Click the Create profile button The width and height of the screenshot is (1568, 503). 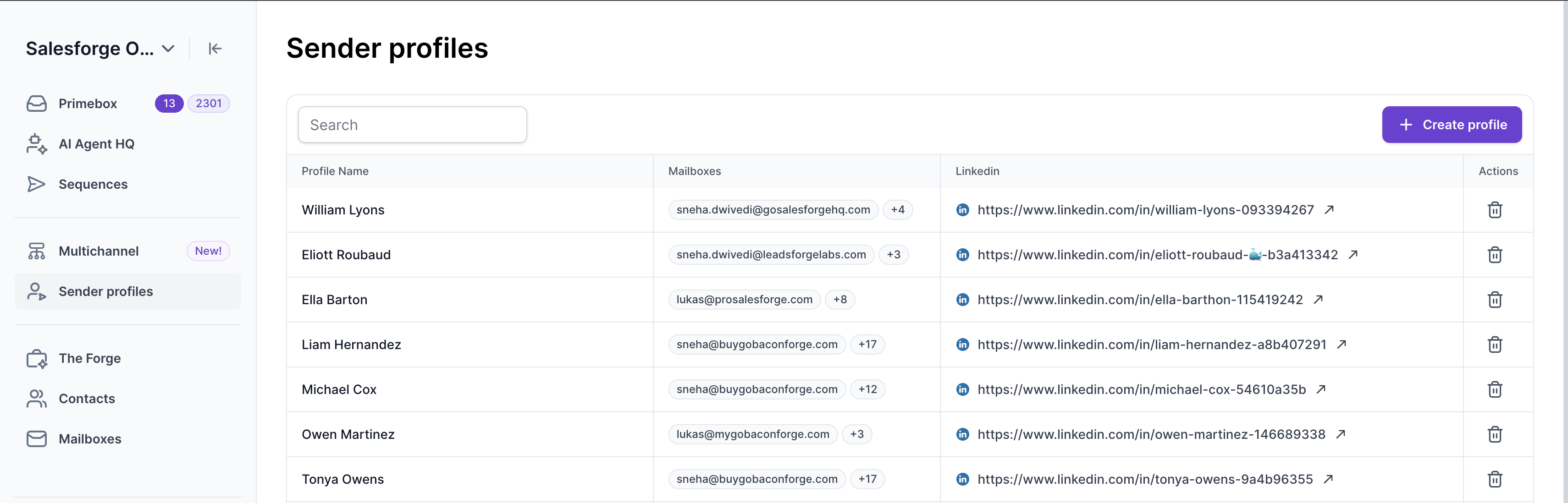point(1451,125)
